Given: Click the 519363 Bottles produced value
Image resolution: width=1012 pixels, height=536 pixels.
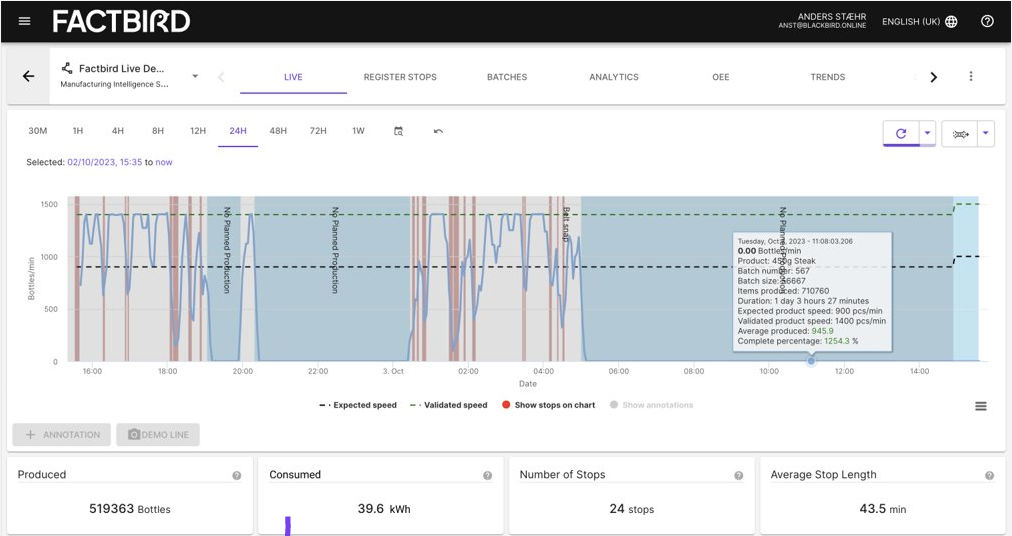Looking at the screenshot, I should click(130, 509).
